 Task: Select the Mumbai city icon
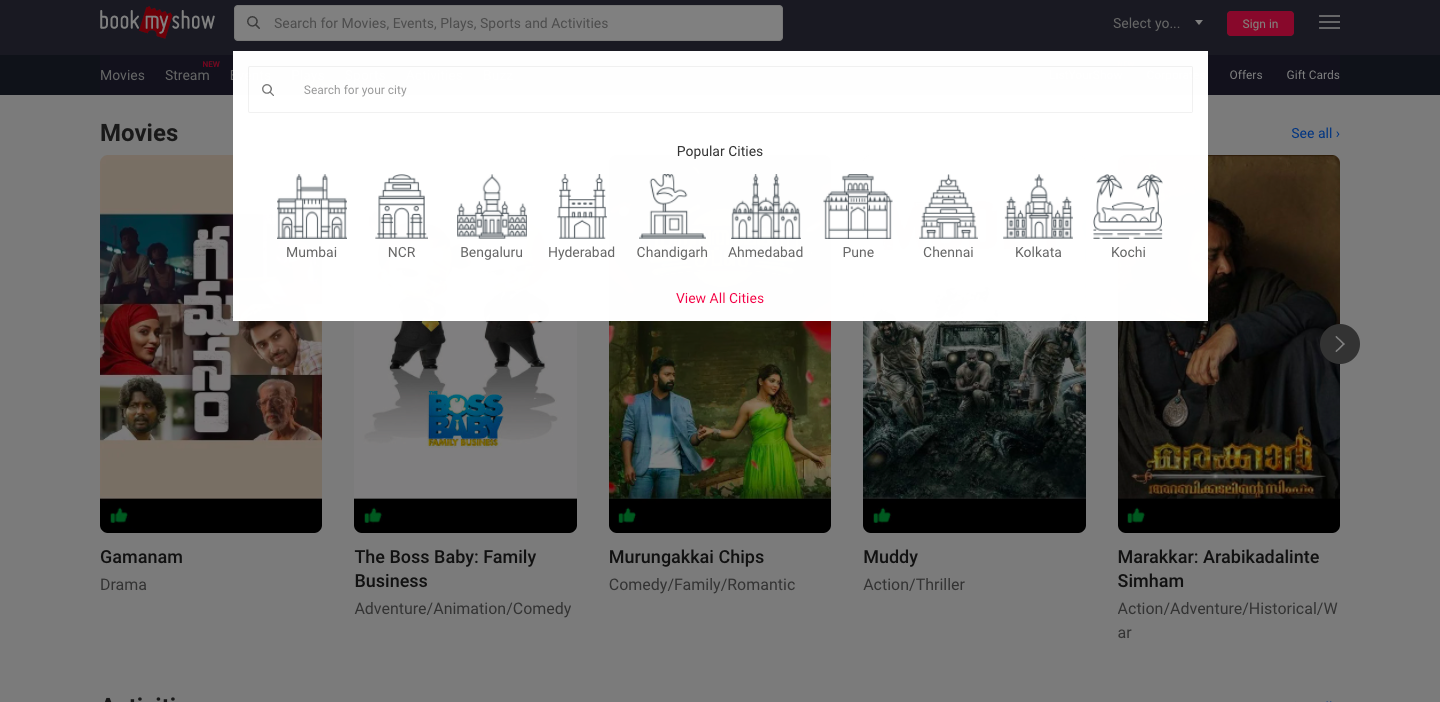pos(312,207)
